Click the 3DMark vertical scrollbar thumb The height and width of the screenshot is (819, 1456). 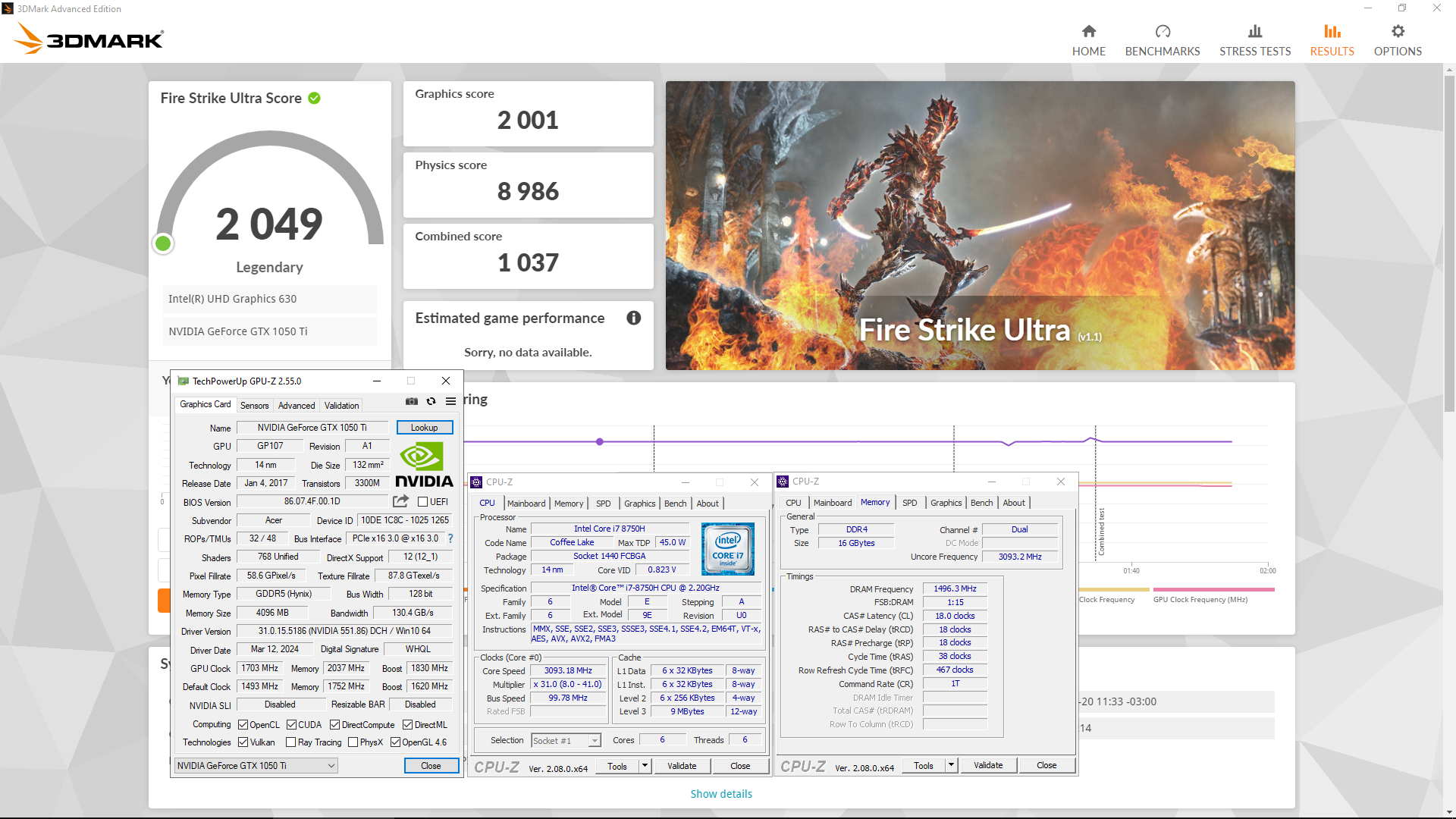(1449, 243)
